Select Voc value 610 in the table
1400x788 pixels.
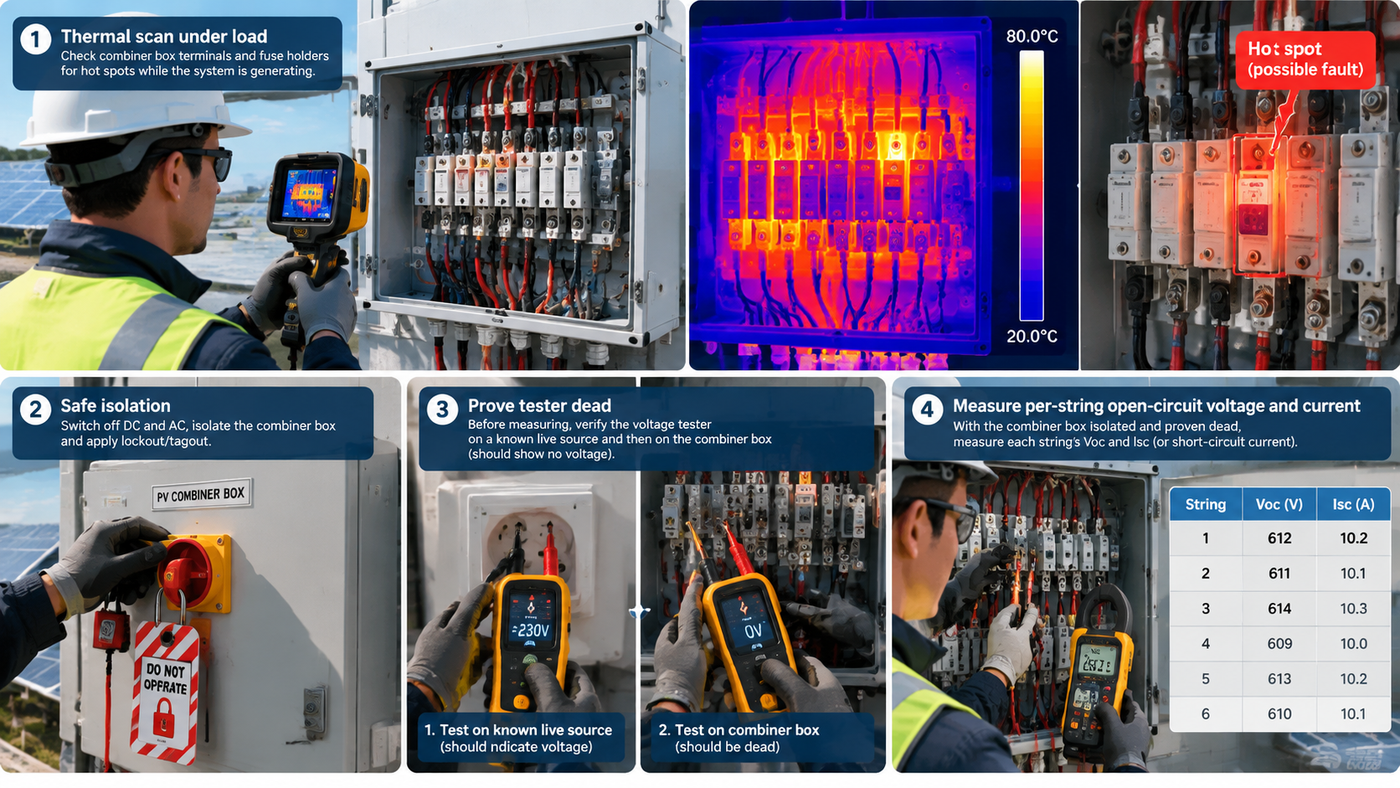pos(1279,713)
